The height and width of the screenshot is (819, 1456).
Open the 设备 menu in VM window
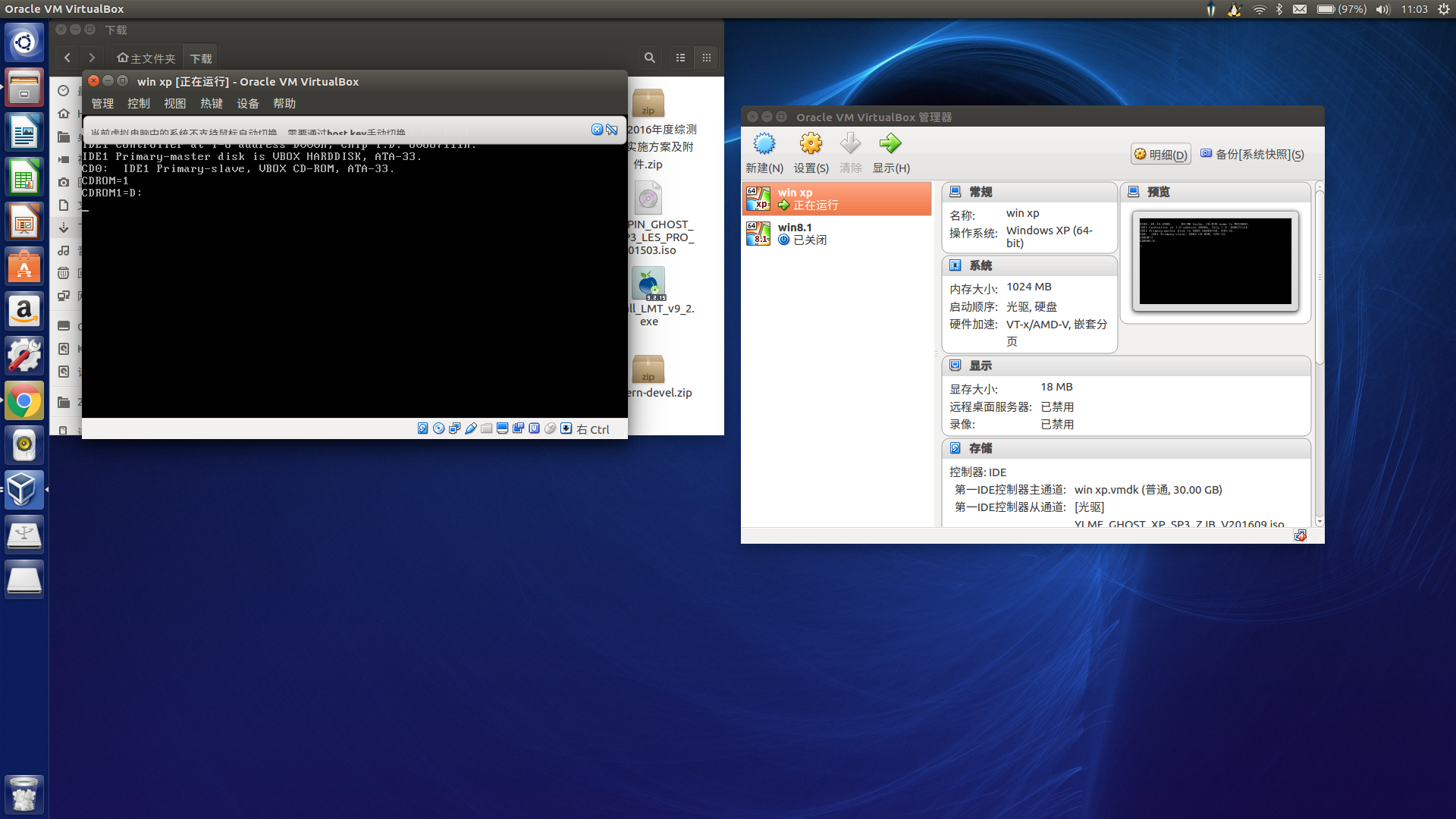(248, 104)
